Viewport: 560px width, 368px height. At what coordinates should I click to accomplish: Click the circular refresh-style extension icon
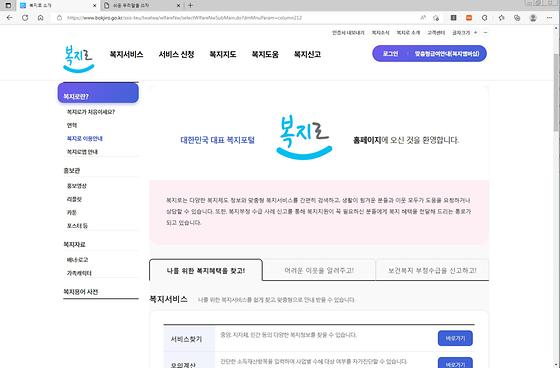[x=485, y=18]
